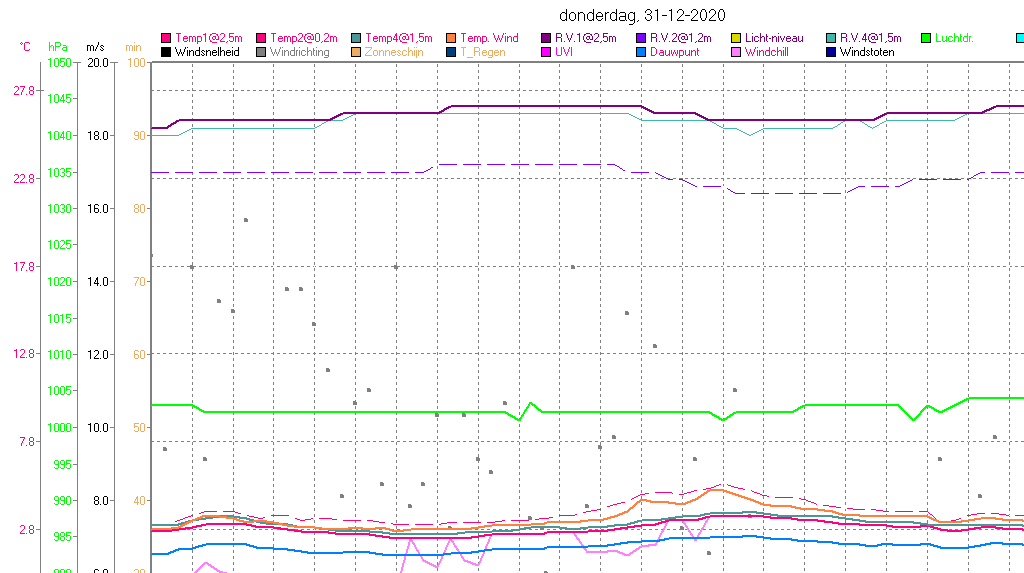This screenshot has height=573, width=1024.
Task: Select the Windstoten legend item
Action: (867, 52)
